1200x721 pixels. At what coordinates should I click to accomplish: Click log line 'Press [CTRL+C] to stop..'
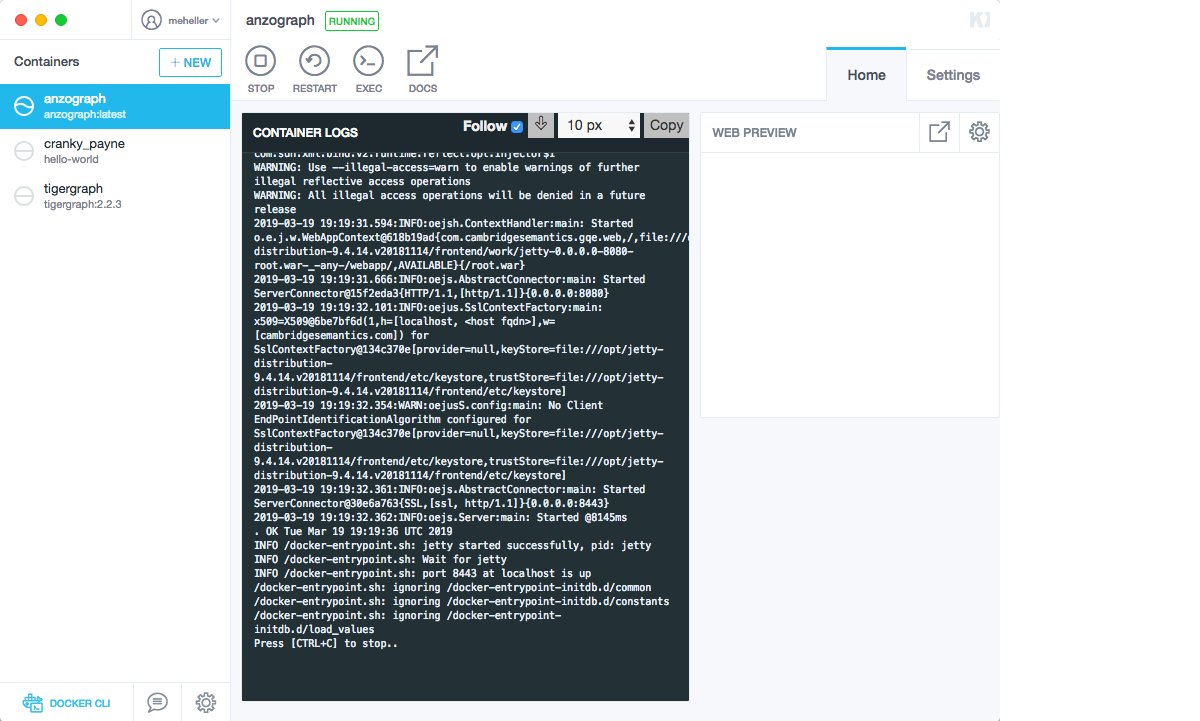click(x=326, y=643)
